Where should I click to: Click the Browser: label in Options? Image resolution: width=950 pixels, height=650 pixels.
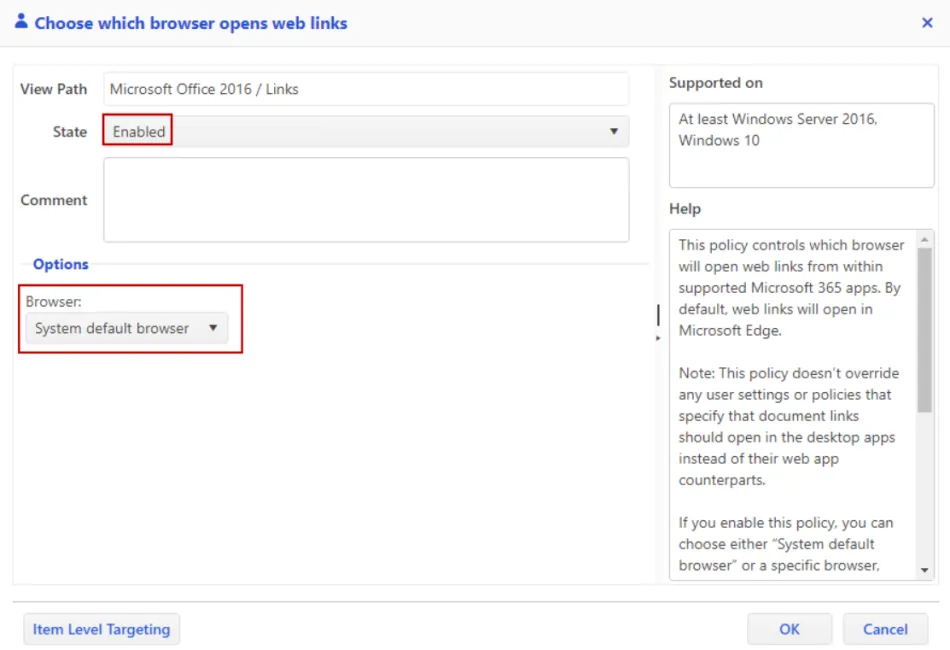(x=51, y=300)
